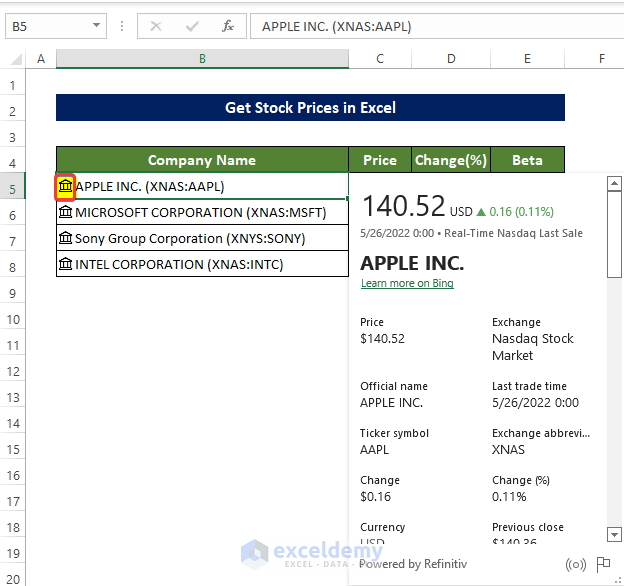The width and height of the screenshot is (624, 586).
Task: Click the Currency field label
Action: pyautogui.click(x=382, y=527)
